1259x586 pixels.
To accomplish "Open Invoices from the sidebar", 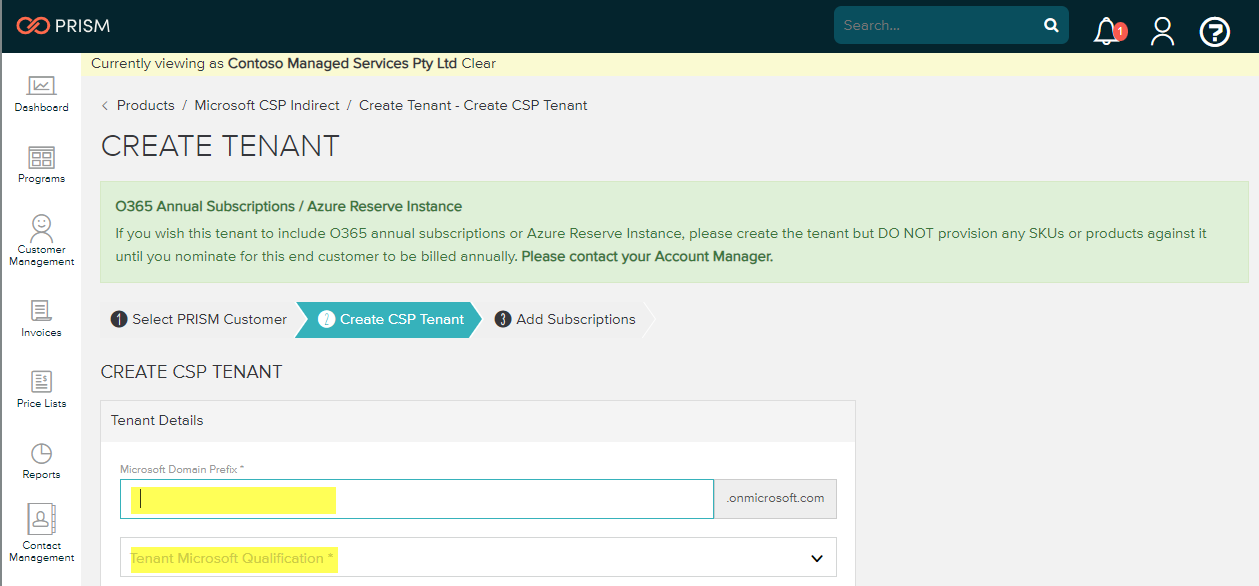I will pos(41,319).
